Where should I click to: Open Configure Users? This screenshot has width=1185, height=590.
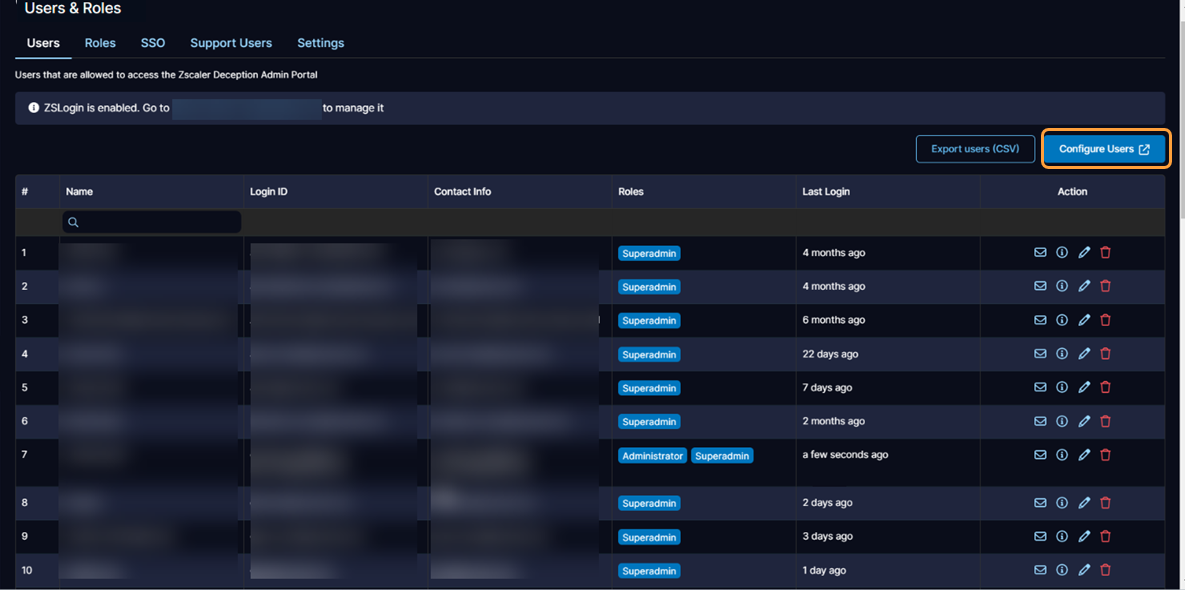point(1098,148)
